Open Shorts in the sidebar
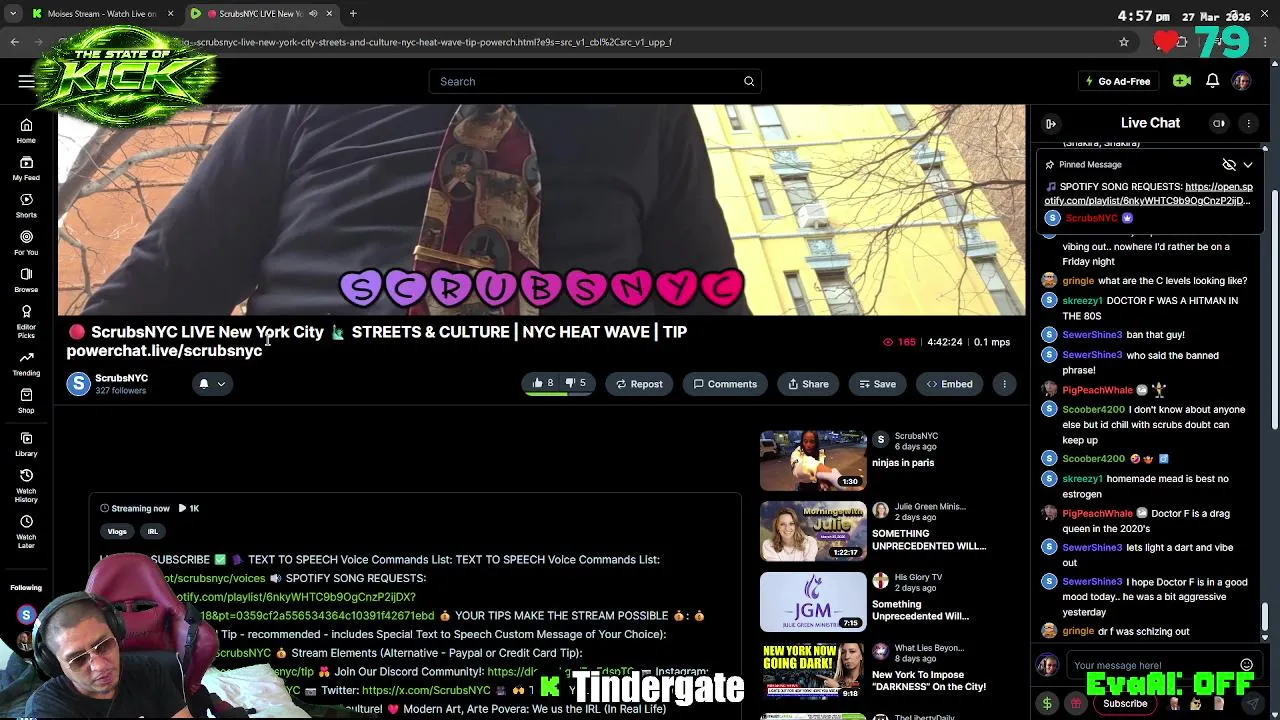 tap(26, 206)
